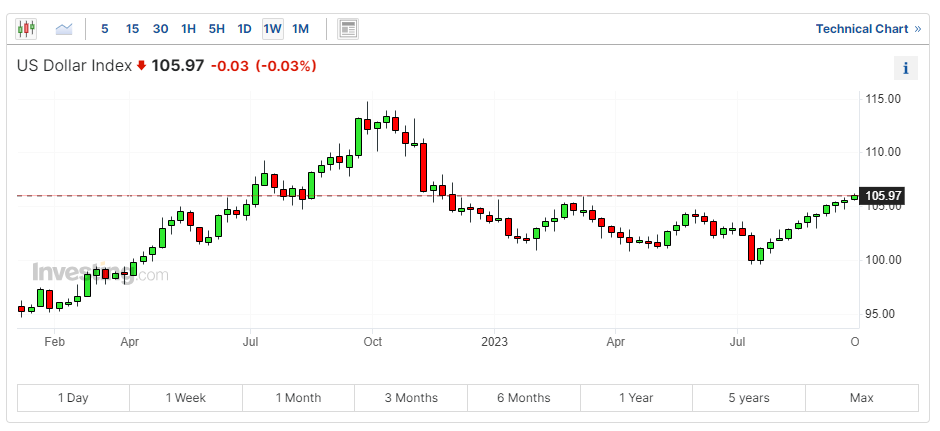The image size is (940, 431).
Task: Click the info icon at top right
Action: [x=905, y=68]
